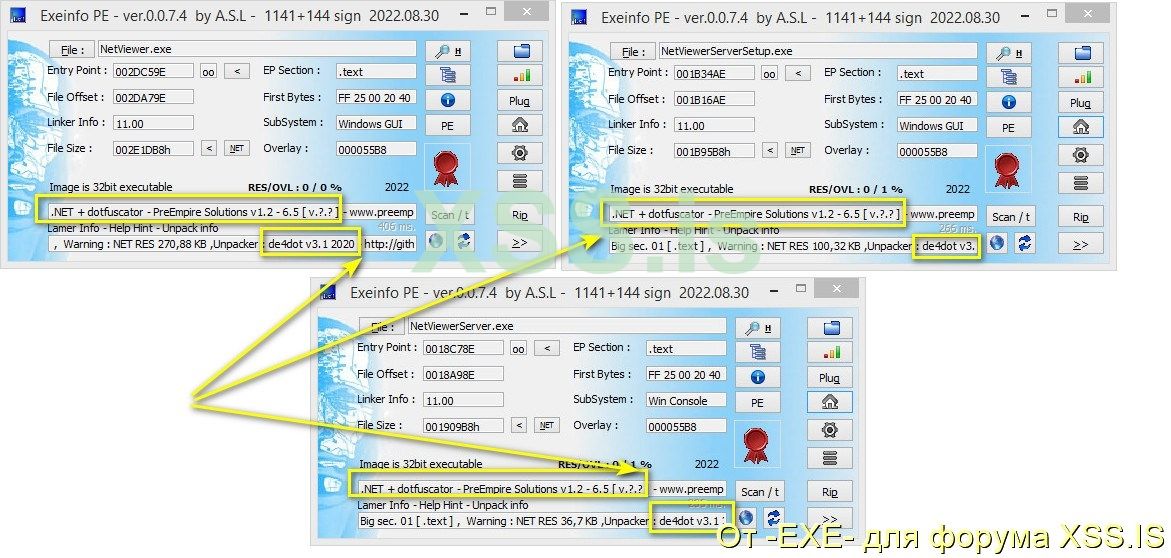The image size is (1171, 558).
Task: Click PE button in NetViewerServerSetup.exe window
Action: 1008,128
